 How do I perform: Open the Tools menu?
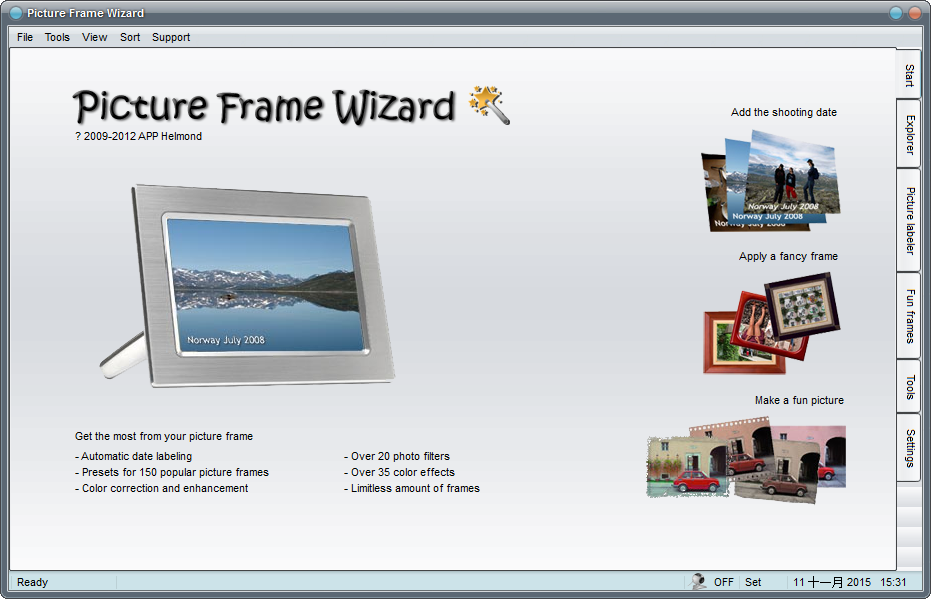57,37
